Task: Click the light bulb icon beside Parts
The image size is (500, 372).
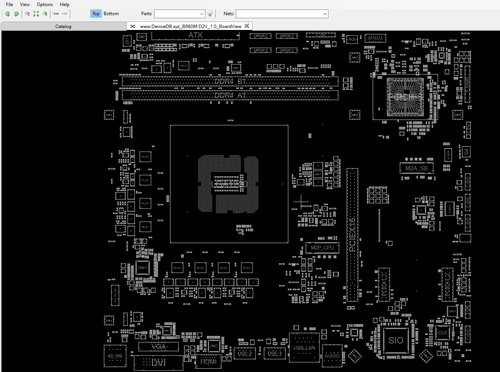Action: (x=210, y=14)
